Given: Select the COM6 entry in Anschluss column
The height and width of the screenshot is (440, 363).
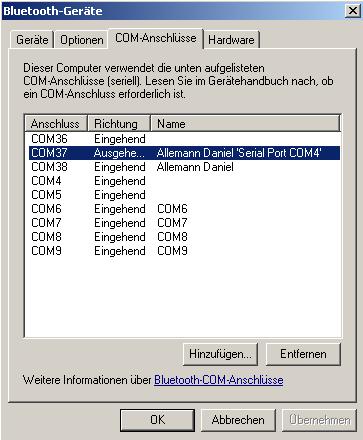Looking at the screenshot, I should pyautogui.click(x=46, y=209).
